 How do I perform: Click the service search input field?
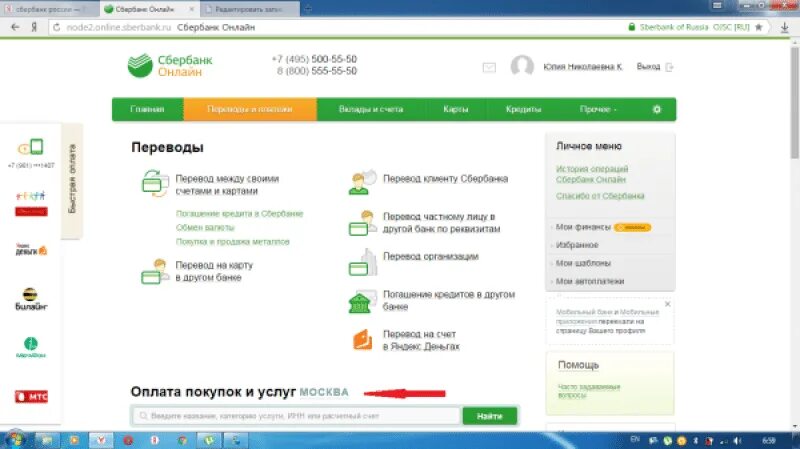point(296,416)
